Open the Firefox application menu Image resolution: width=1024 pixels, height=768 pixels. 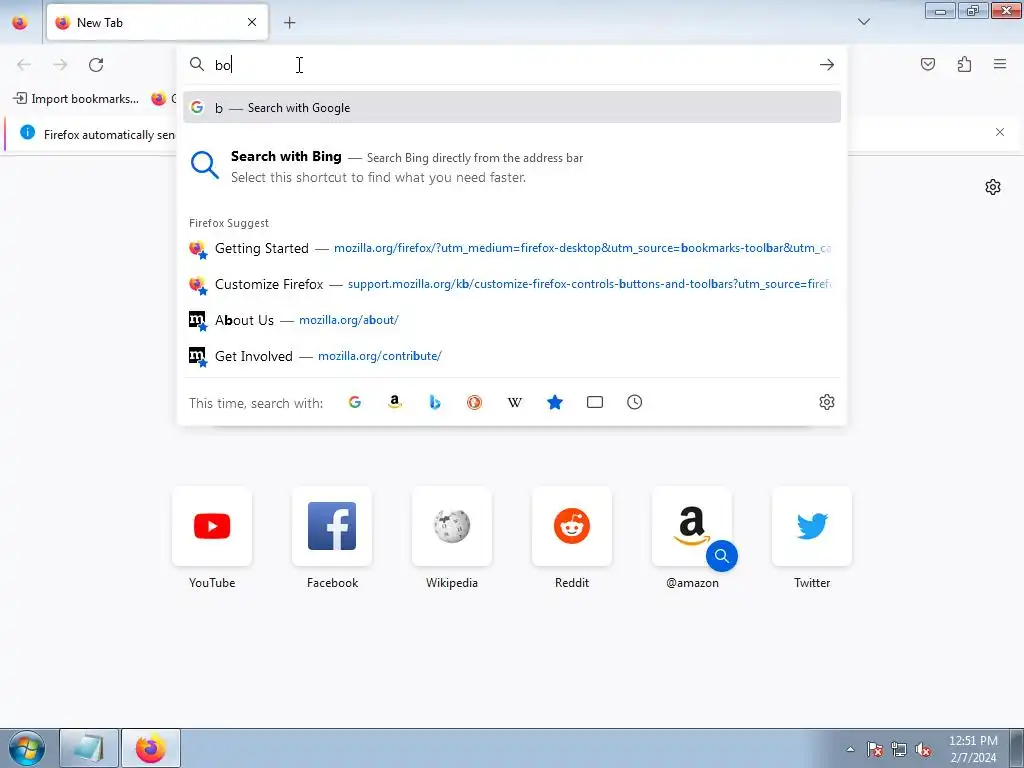[x=1000, y=64]
